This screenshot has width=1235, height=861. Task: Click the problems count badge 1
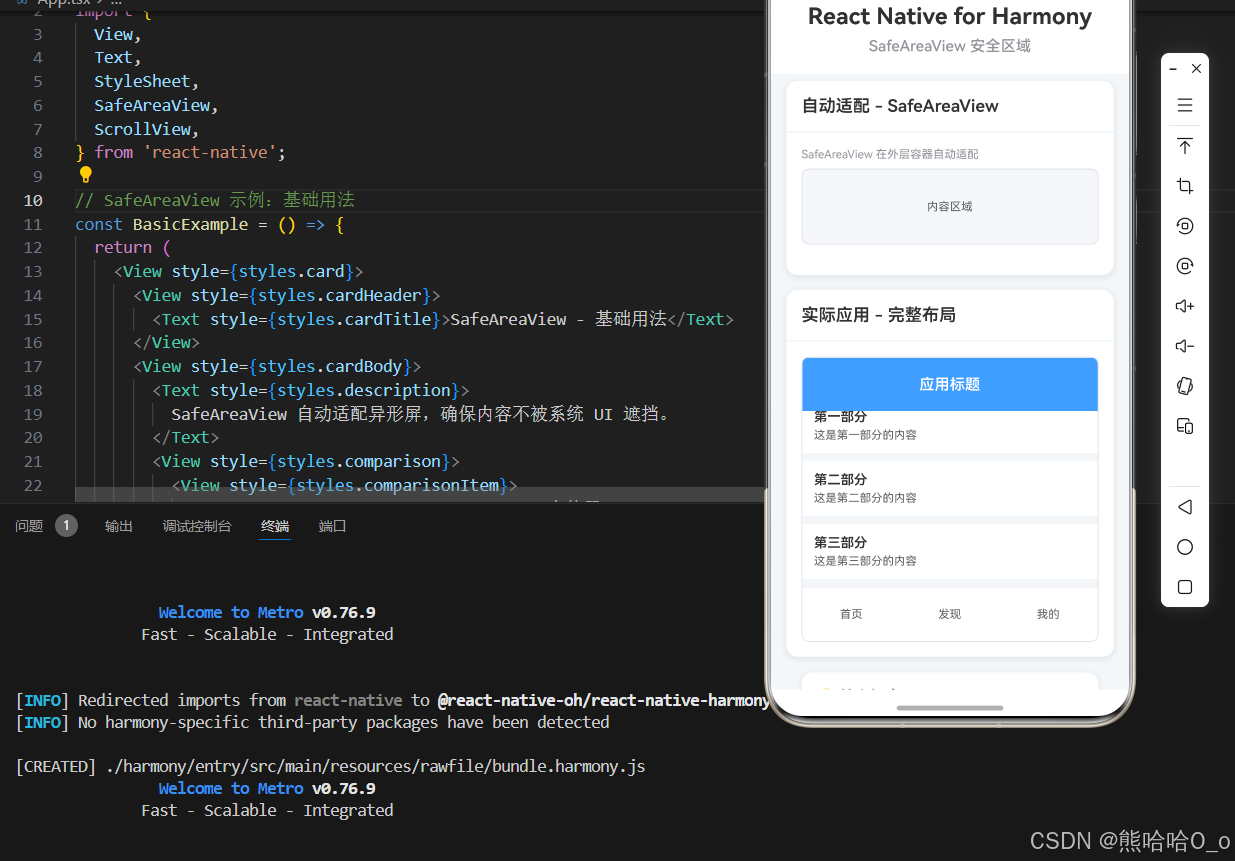click(x=66, y=526)
